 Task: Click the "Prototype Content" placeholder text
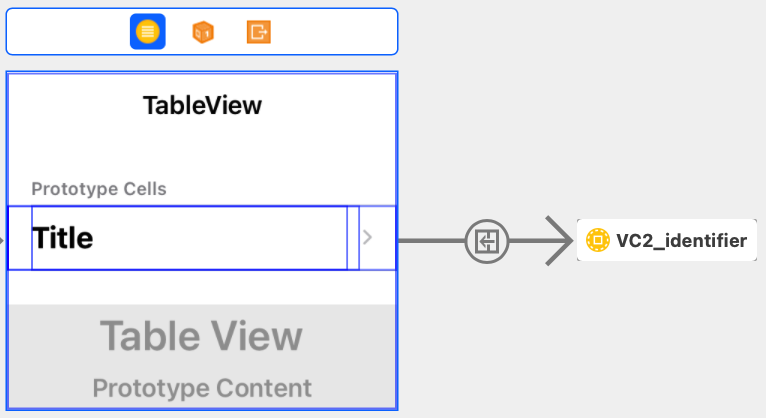pos(202,388)
